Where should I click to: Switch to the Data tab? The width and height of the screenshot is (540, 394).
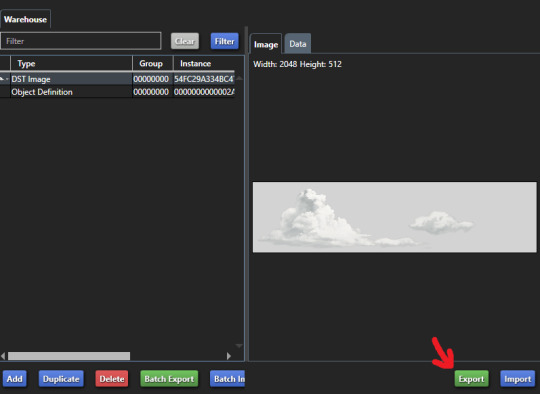298,44
